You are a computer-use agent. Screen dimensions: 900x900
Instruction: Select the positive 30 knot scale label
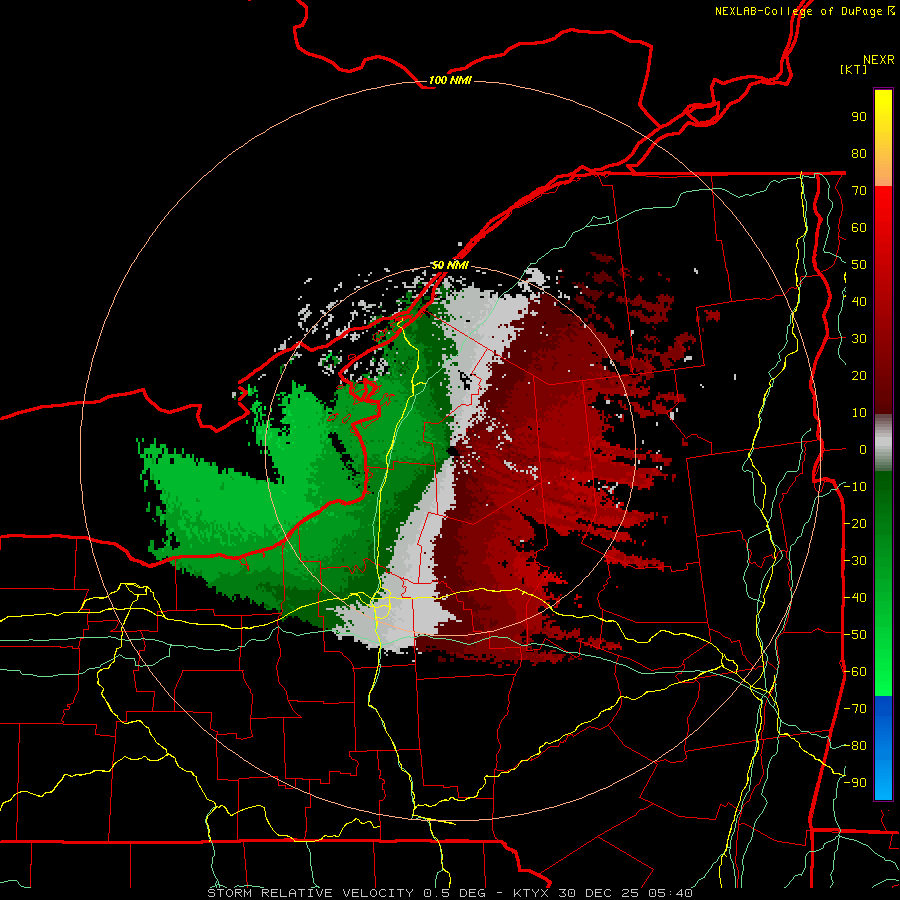(x=859, y=339)
